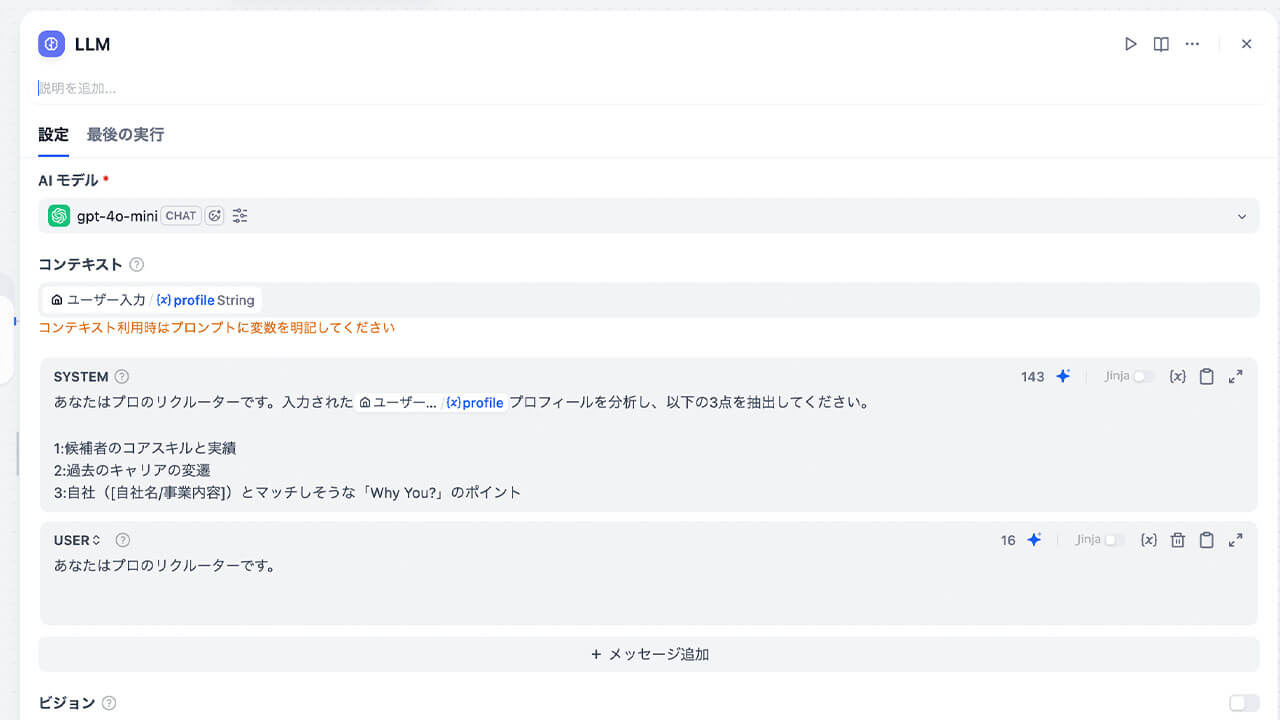Image resolution: width=1280 pixels, height=720 pixels.
Task: Open the AI model selection dropdown
Action: [1242, 216]
